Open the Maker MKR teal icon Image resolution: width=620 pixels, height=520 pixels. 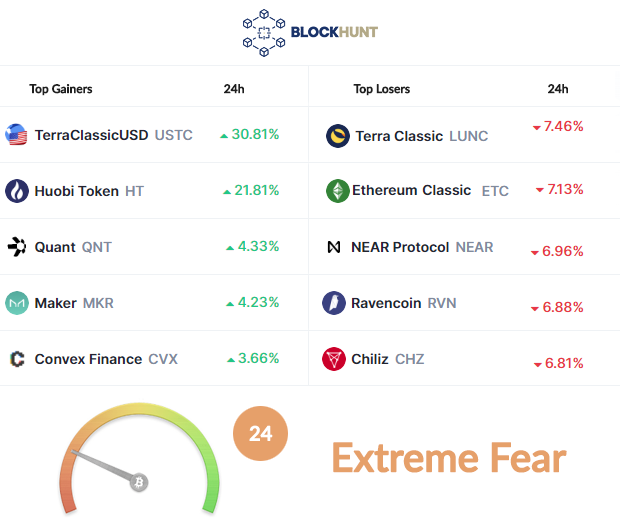[17, 303]
